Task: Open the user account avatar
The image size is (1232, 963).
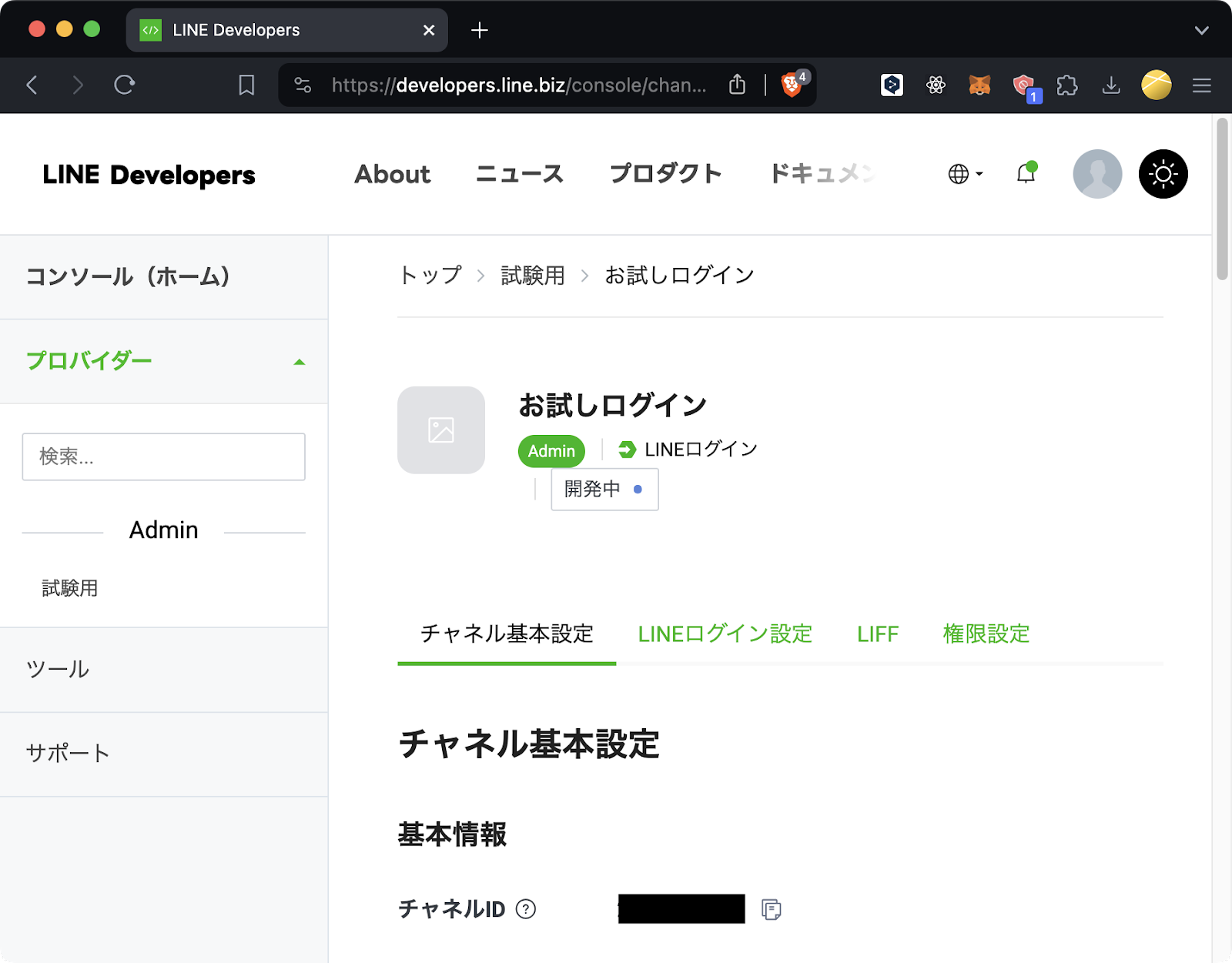Action: click(1097, 174)
